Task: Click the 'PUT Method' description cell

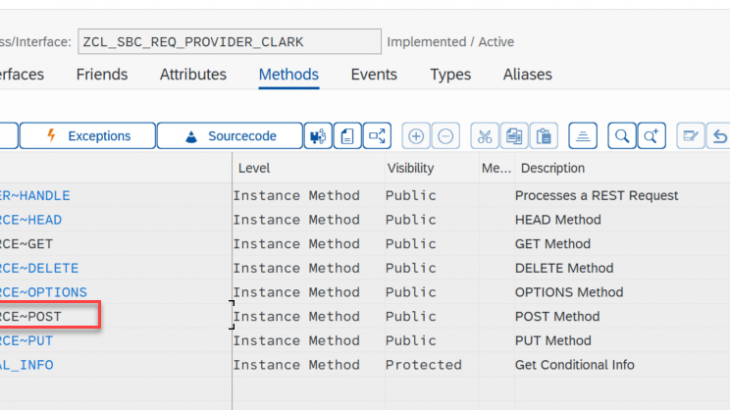Action: 553,341
